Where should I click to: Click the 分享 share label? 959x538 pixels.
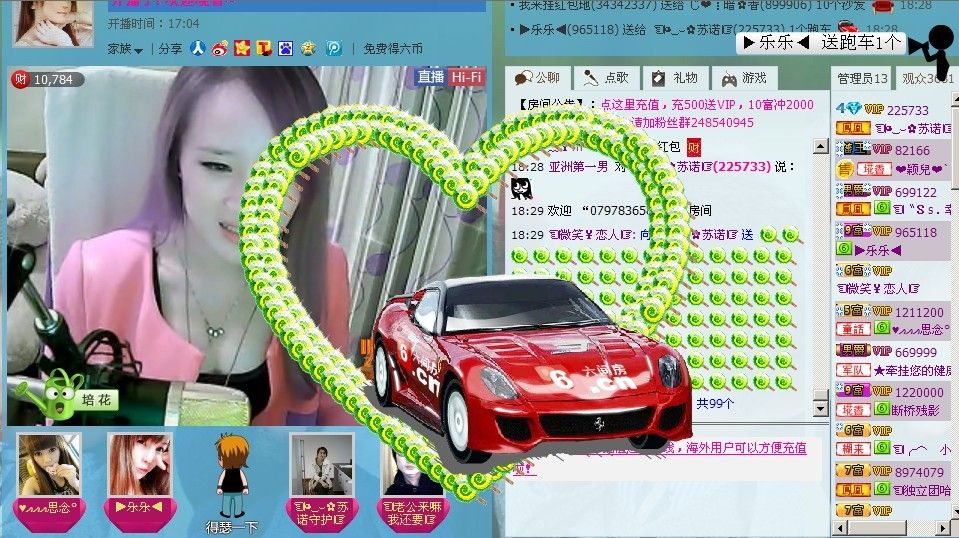[170, 49]
